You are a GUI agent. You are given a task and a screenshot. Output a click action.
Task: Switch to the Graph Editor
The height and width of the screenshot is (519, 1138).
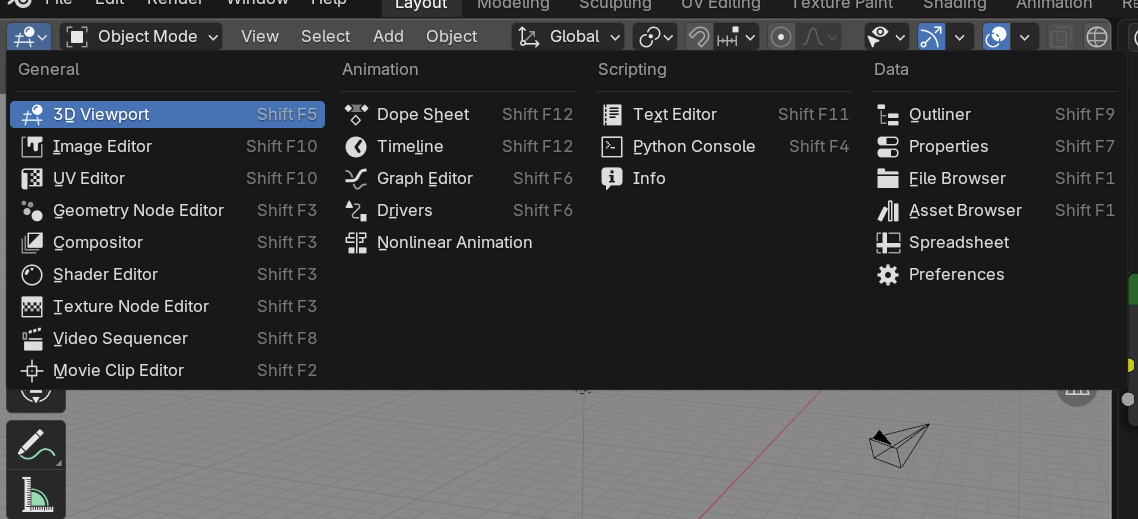424,178
